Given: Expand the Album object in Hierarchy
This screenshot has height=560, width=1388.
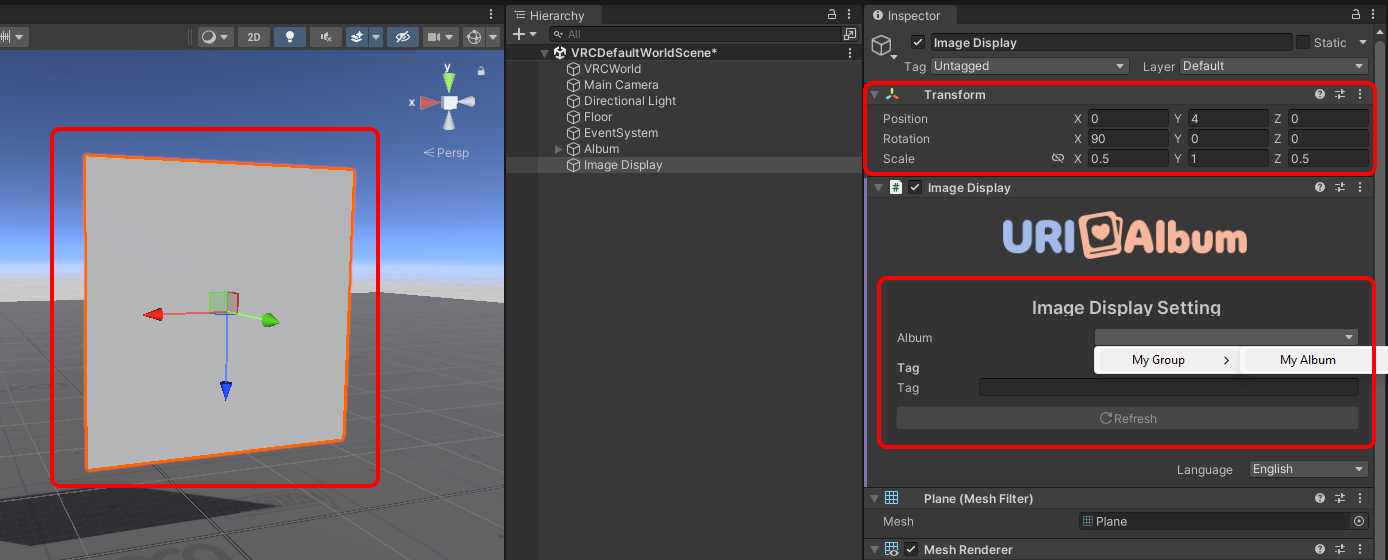Looking at the screenshot, I should point(559,149).
